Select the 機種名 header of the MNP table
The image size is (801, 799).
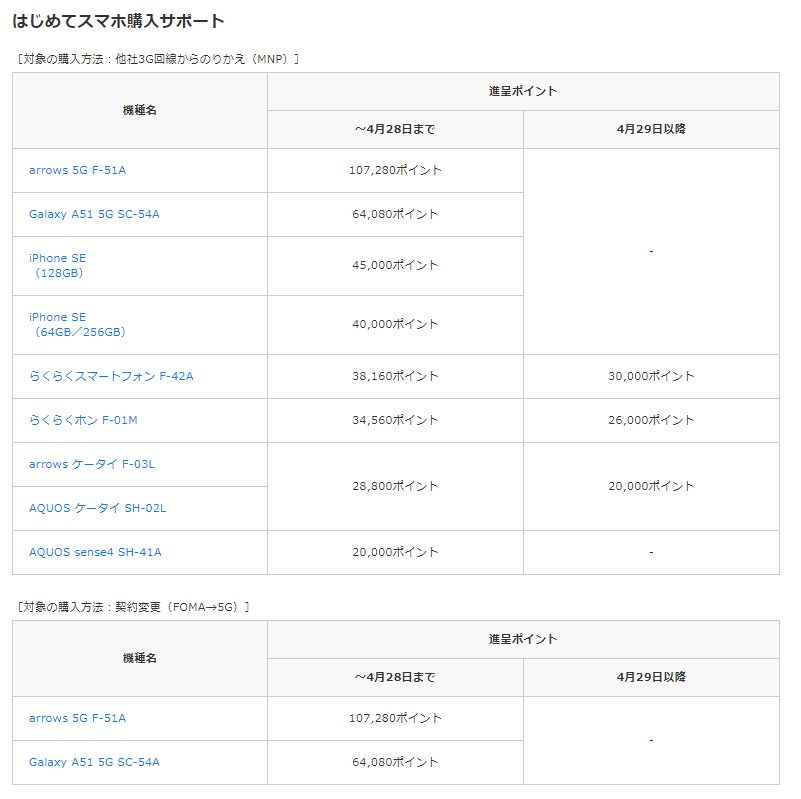140,110
